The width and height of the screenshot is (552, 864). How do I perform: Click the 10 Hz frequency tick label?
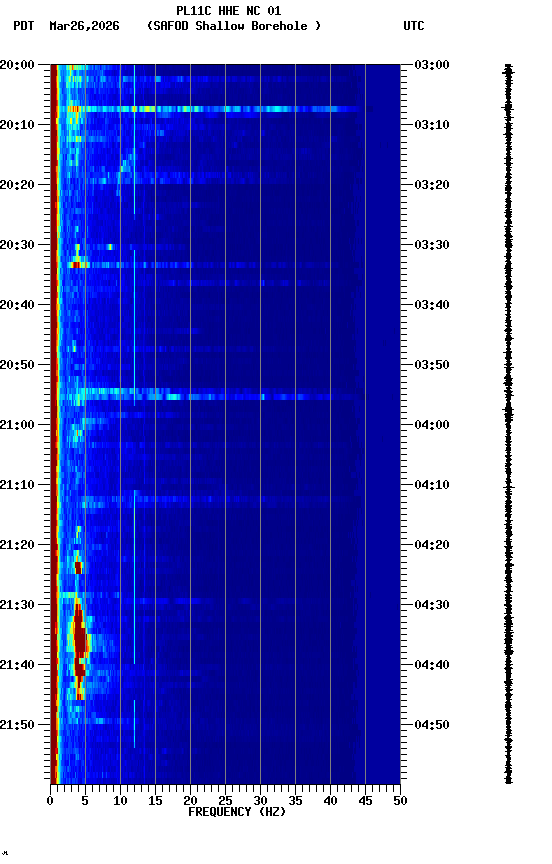tap(120, 801)
